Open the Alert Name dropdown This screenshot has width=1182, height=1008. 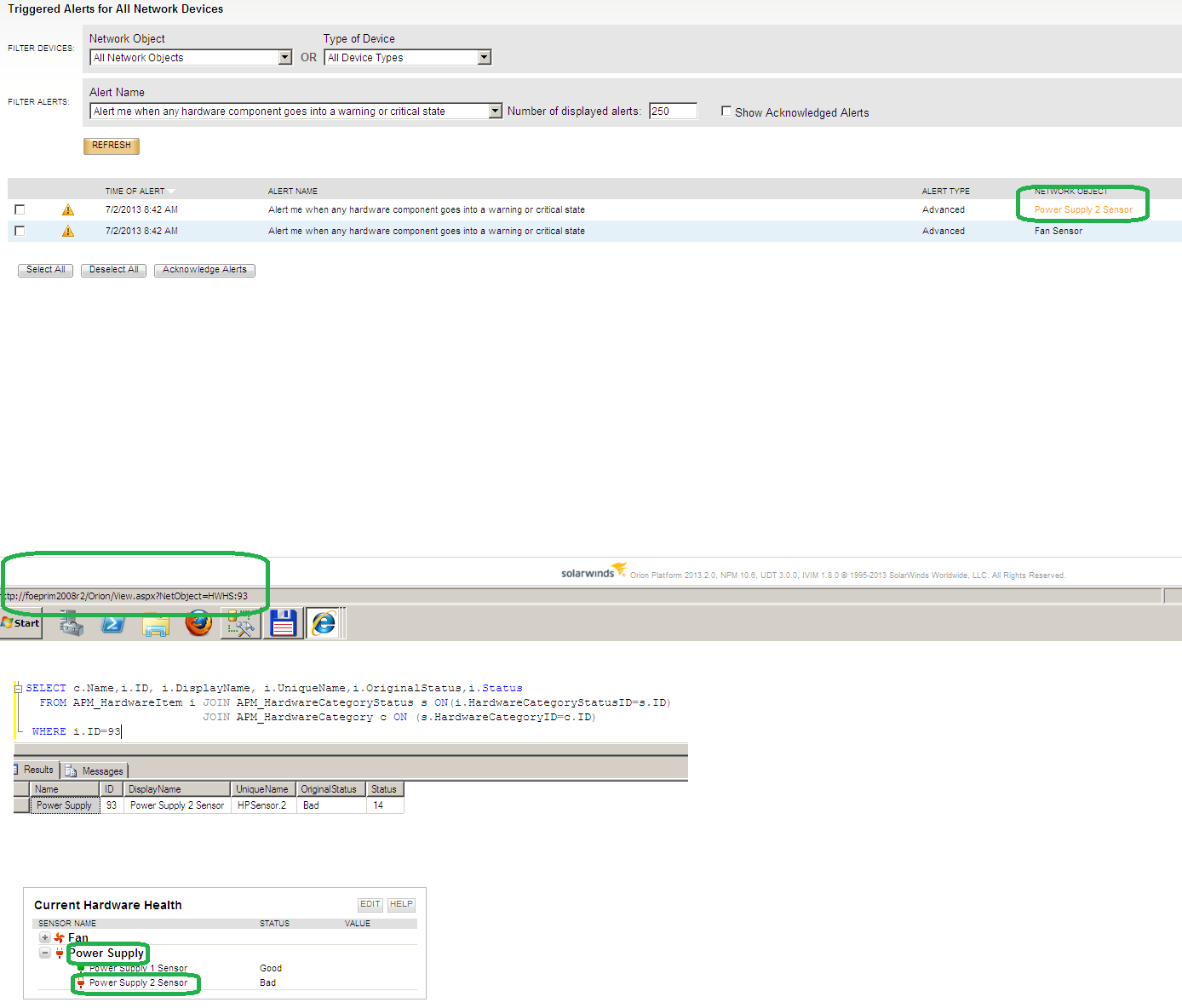496,111
